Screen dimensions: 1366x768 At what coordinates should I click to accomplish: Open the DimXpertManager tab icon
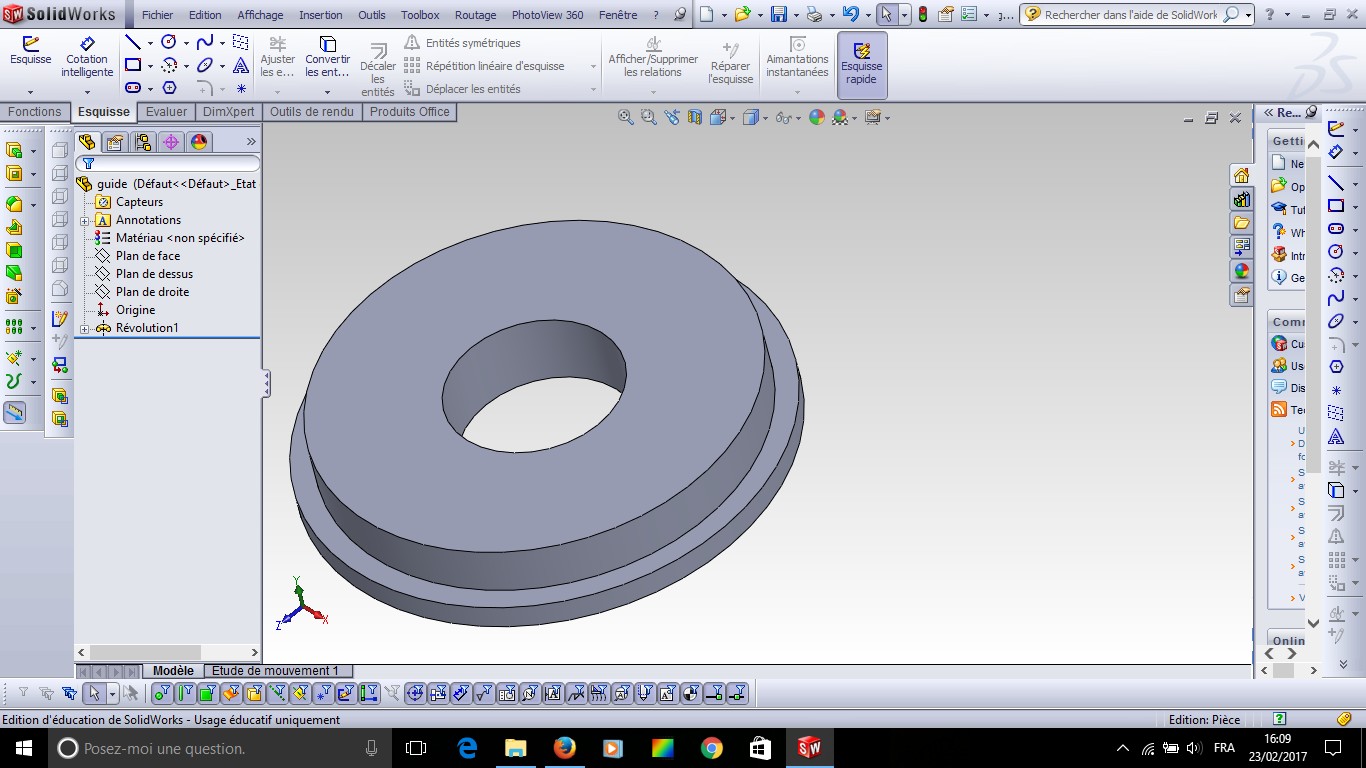click(171, 142)
